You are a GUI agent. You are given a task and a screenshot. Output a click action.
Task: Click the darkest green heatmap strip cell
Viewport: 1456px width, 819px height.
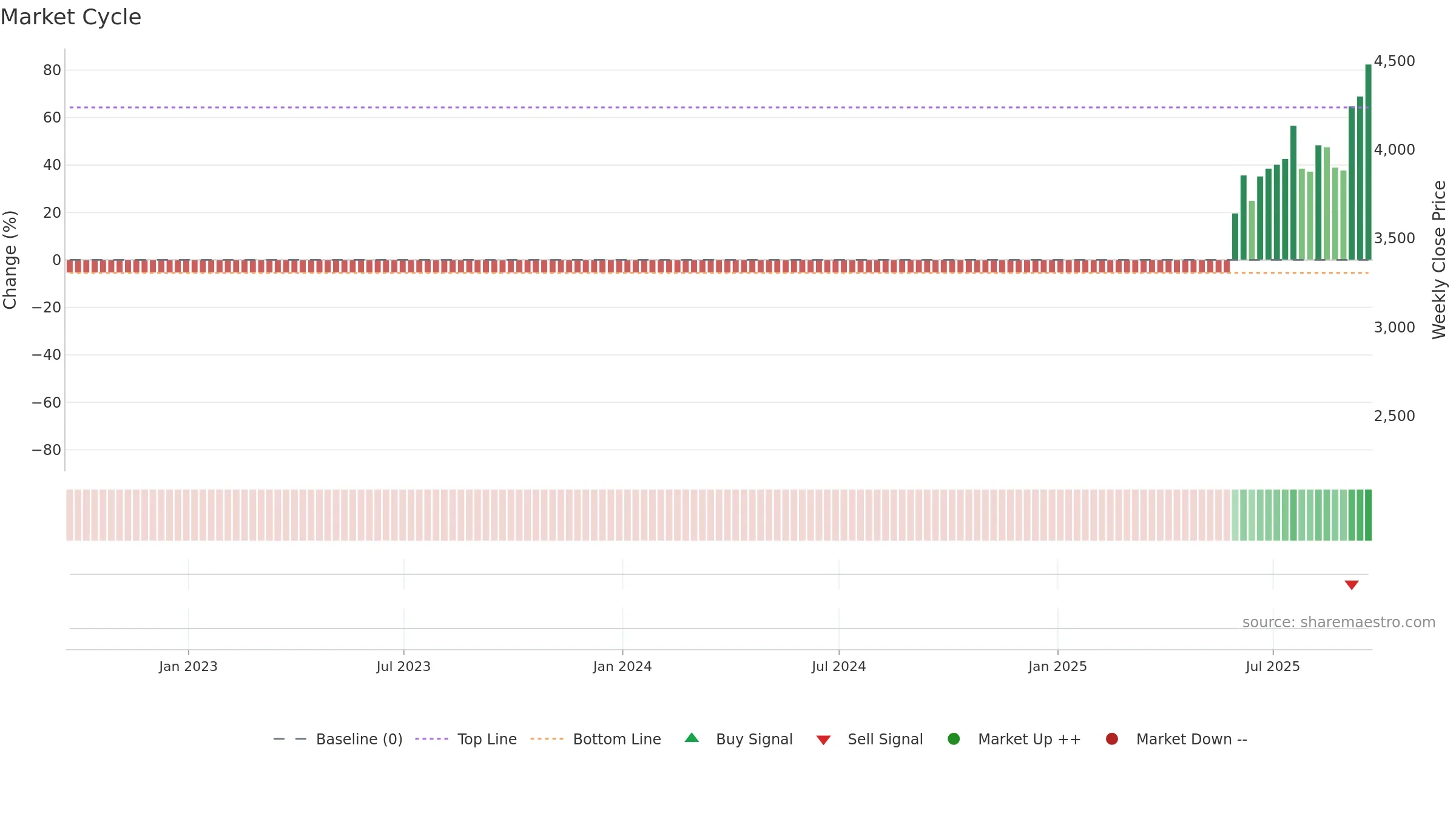[1368, 515]
